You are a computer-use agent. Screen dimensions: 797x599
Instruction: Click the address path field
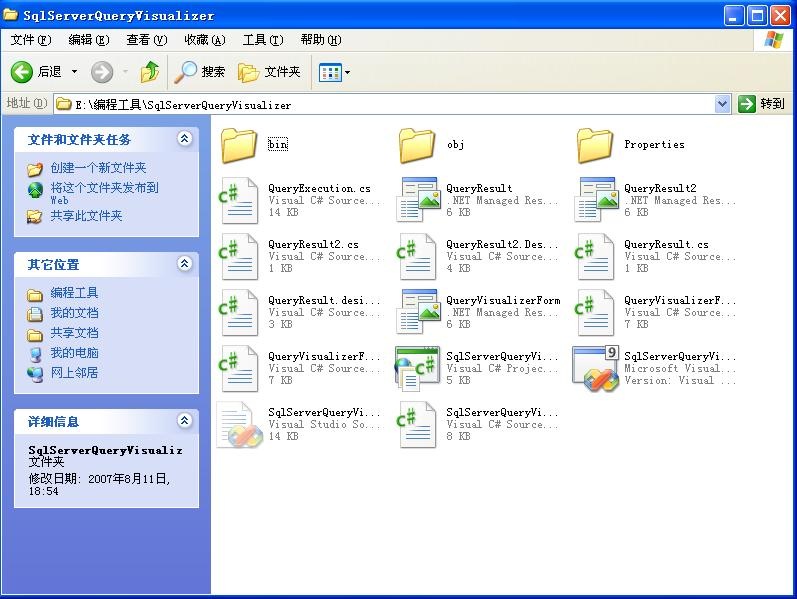(391, 105)
